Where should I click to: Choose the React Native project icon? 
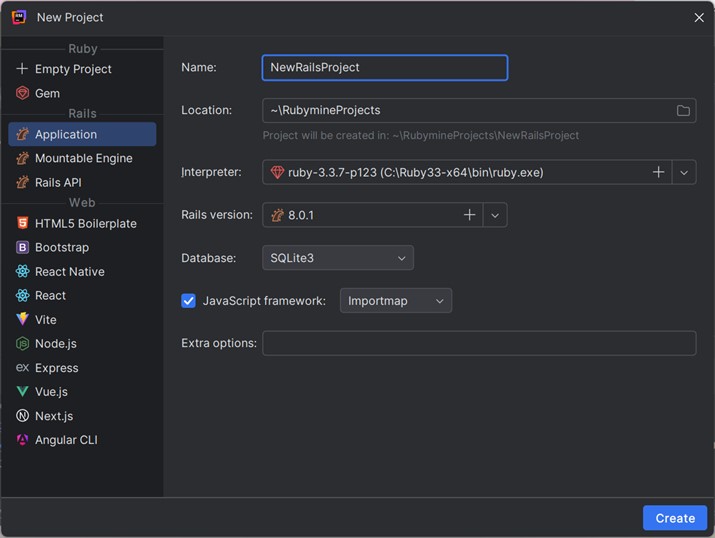click(x=22, y=271)
